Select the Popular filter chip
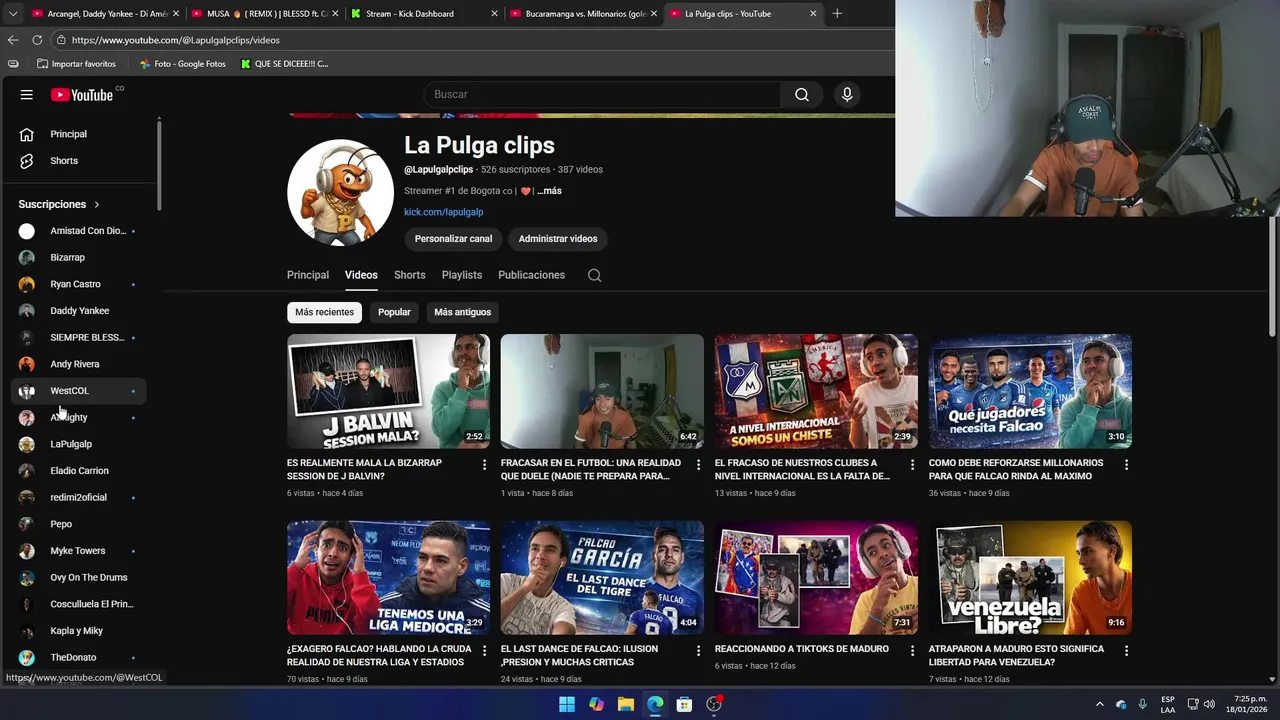1280x720 pixels. [x=394, y=312]
